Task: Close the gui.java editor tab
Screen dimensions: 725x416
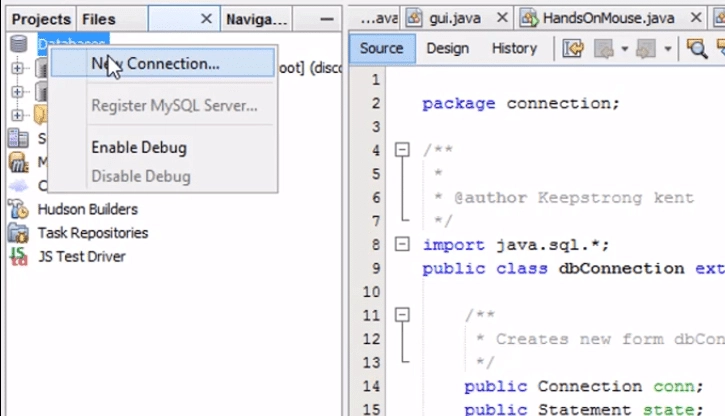Action: [x=501, y=18]
